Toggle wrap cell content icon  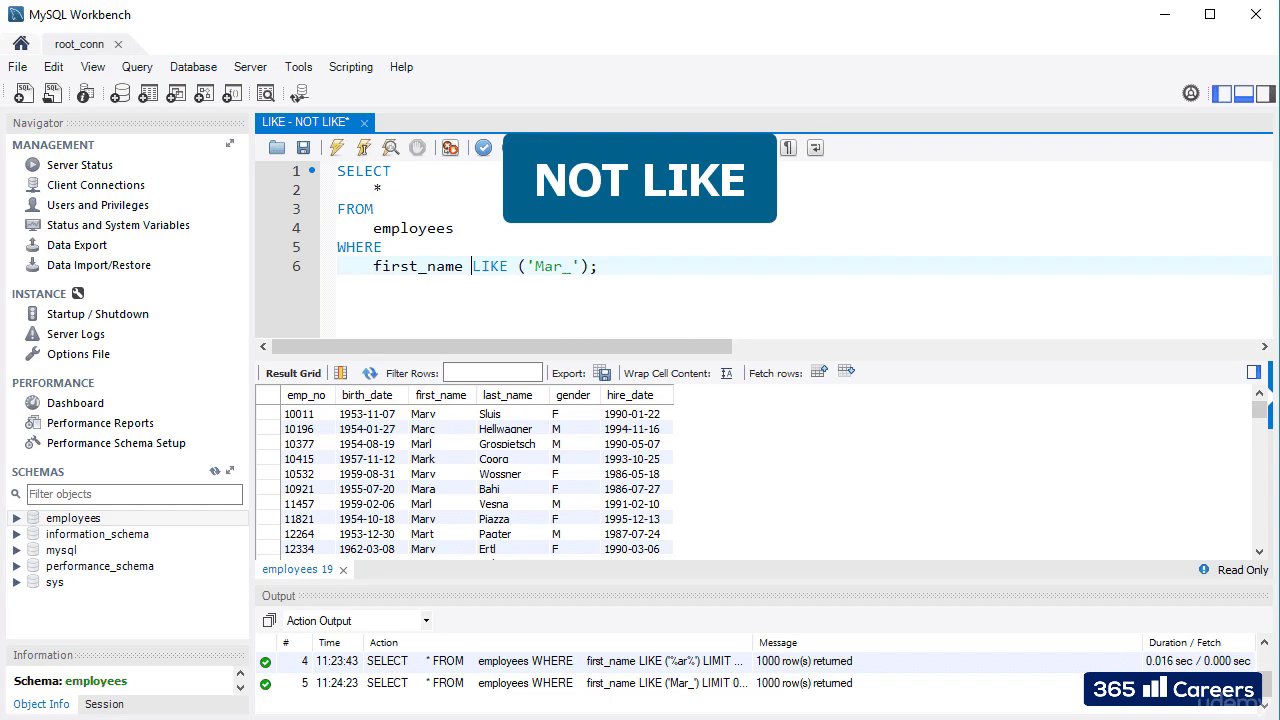727,373
